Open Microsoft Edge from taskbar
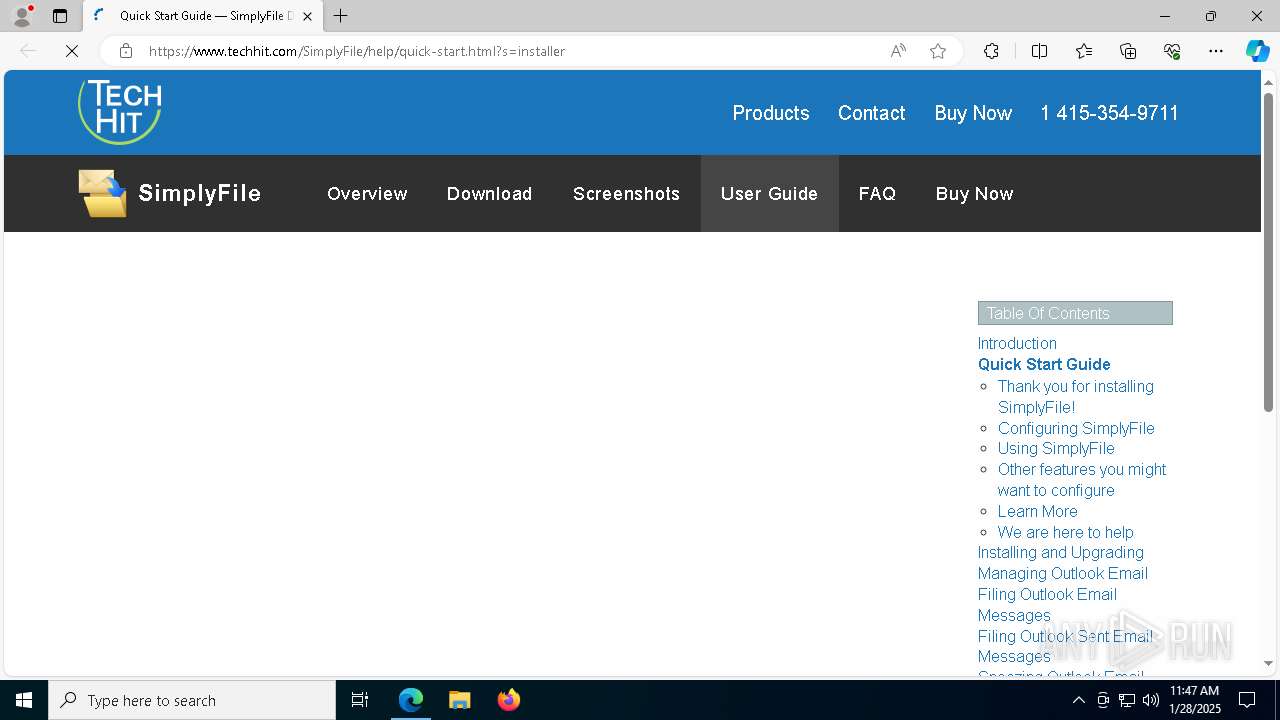1280x720 pixels. 411,700
